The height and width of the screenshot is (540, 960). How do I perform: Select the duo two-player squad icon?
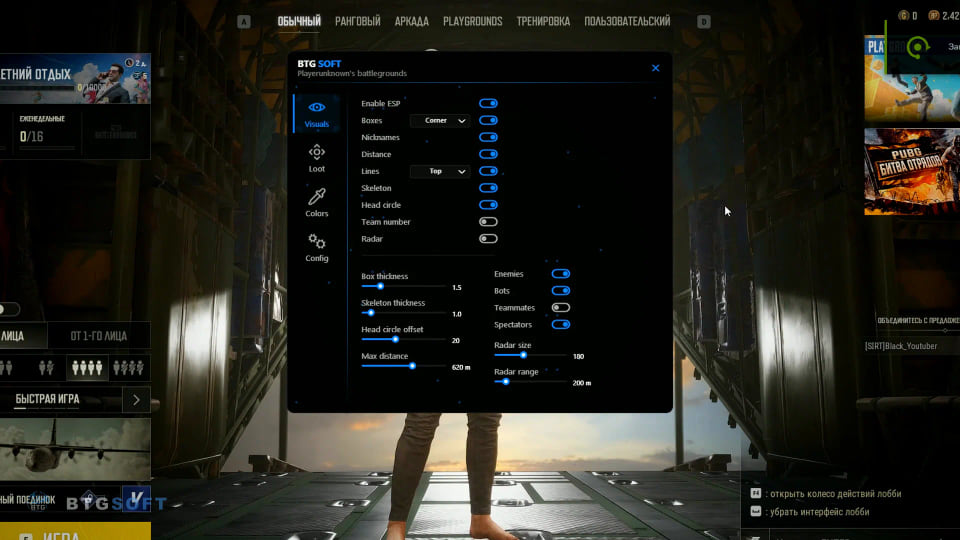pyautogui.click(x=46, y=367)
